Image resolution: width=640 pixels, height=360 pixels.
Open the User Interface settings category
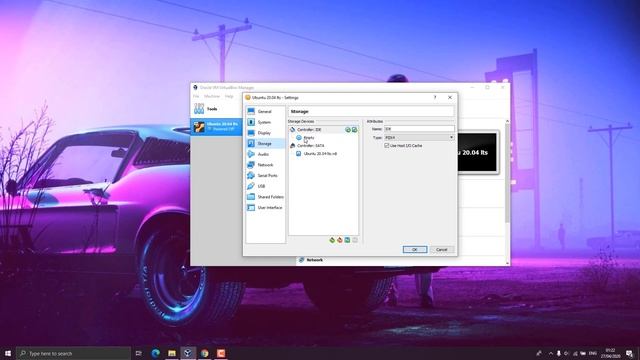265,207
